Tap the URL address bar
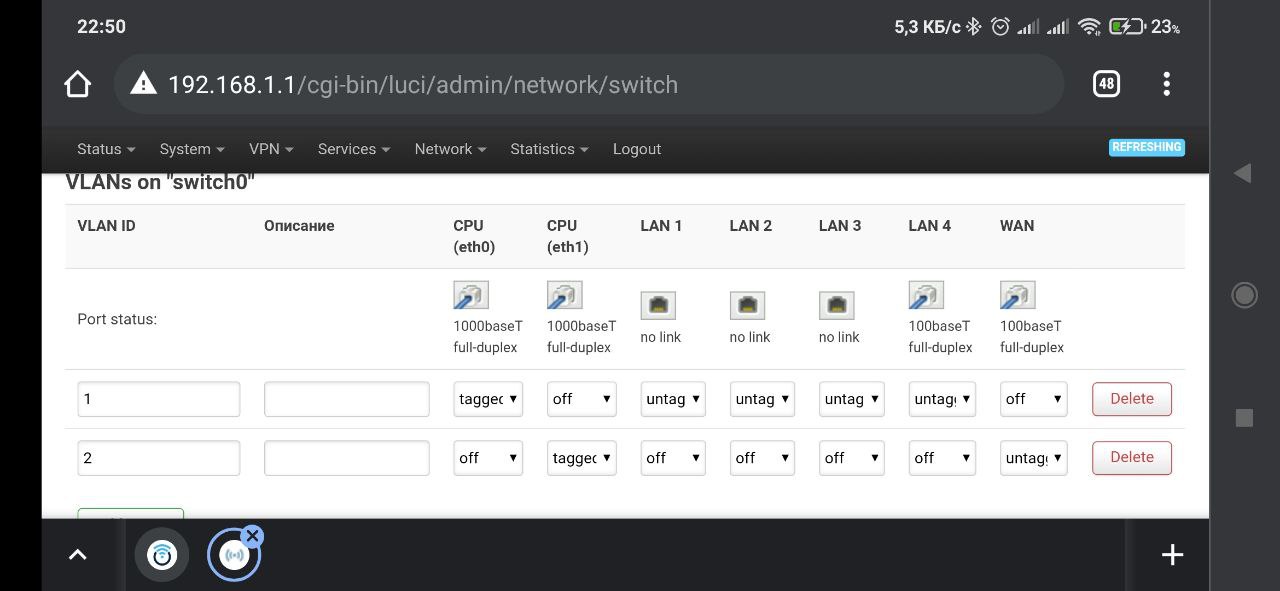1280x591 pixels. tap(588, 84)
